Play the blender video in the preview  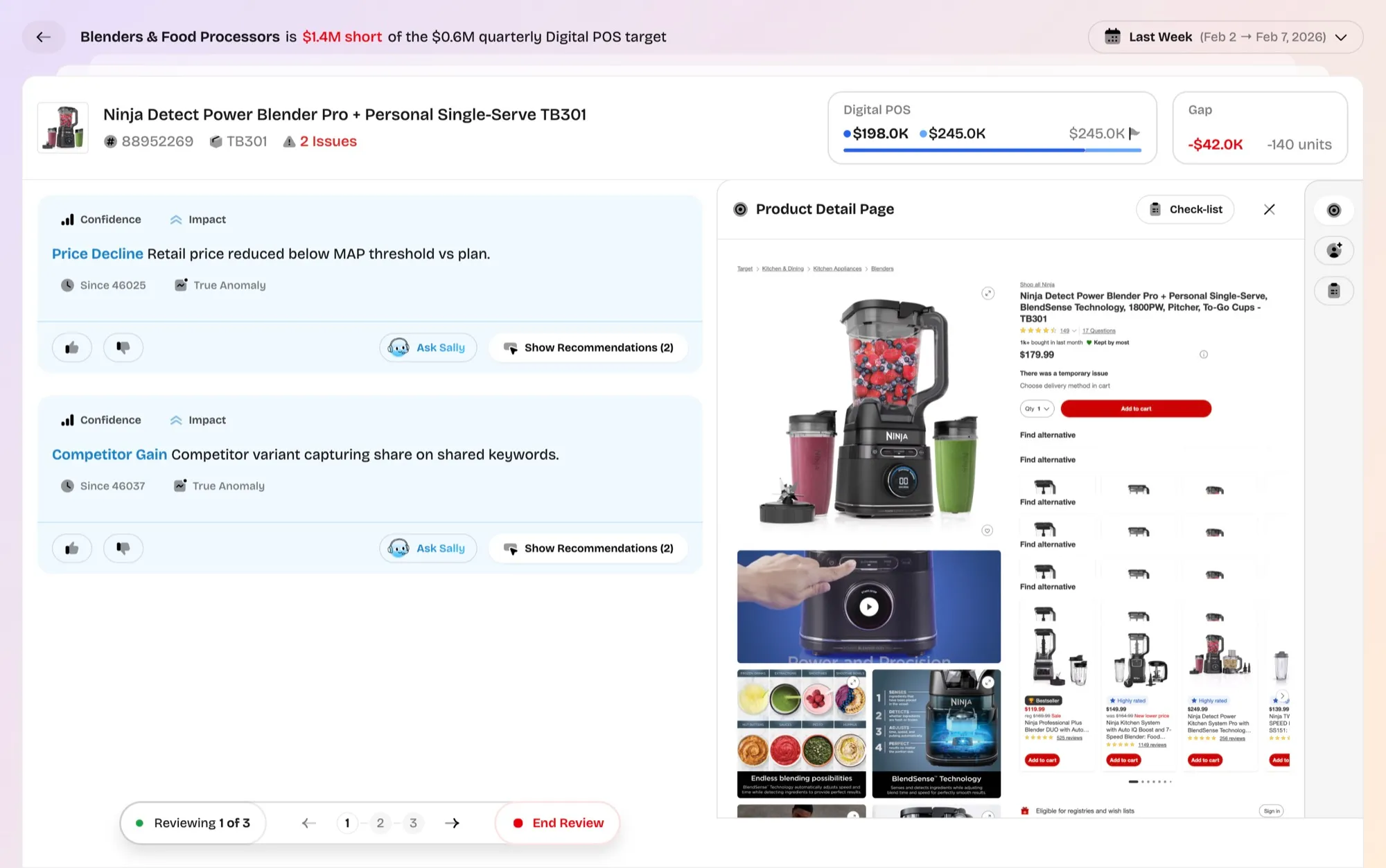coord(869,607)
